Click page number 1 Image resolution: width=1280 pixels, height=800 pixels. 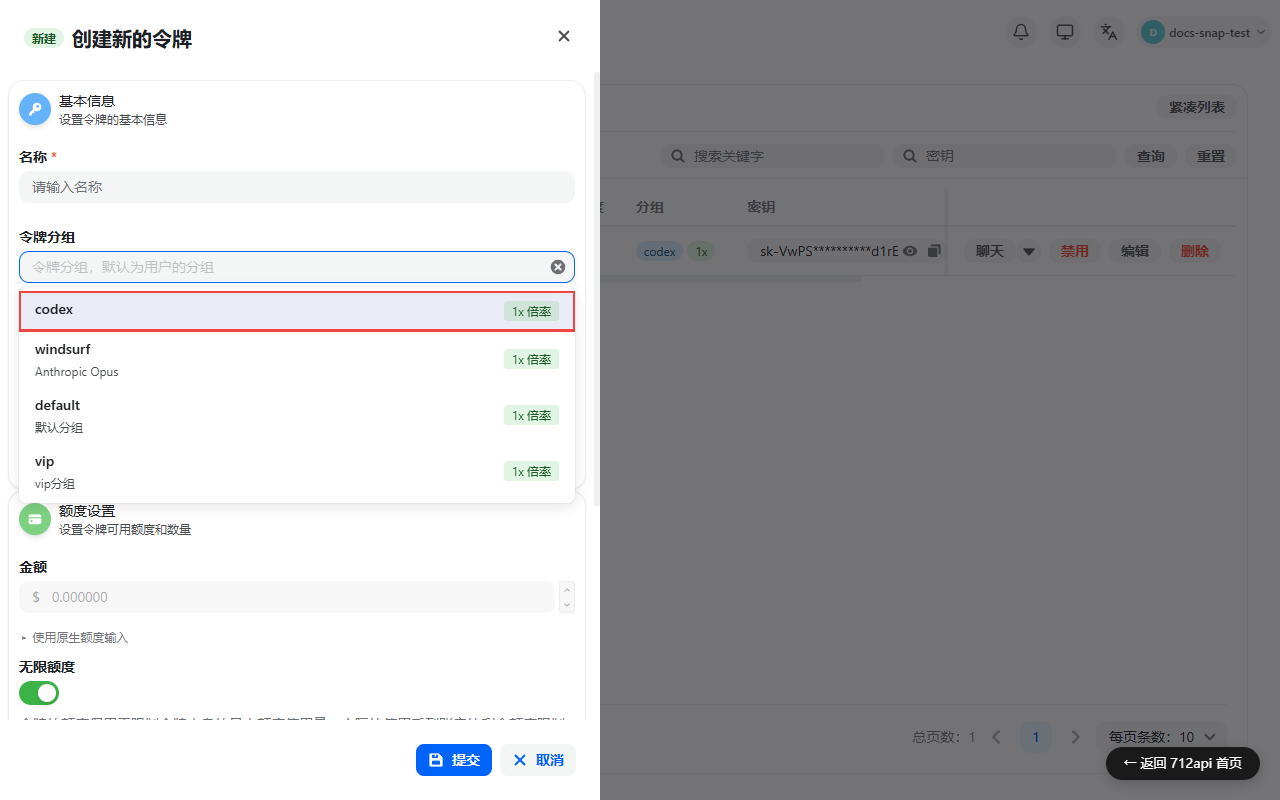[x=1036, y=737]
